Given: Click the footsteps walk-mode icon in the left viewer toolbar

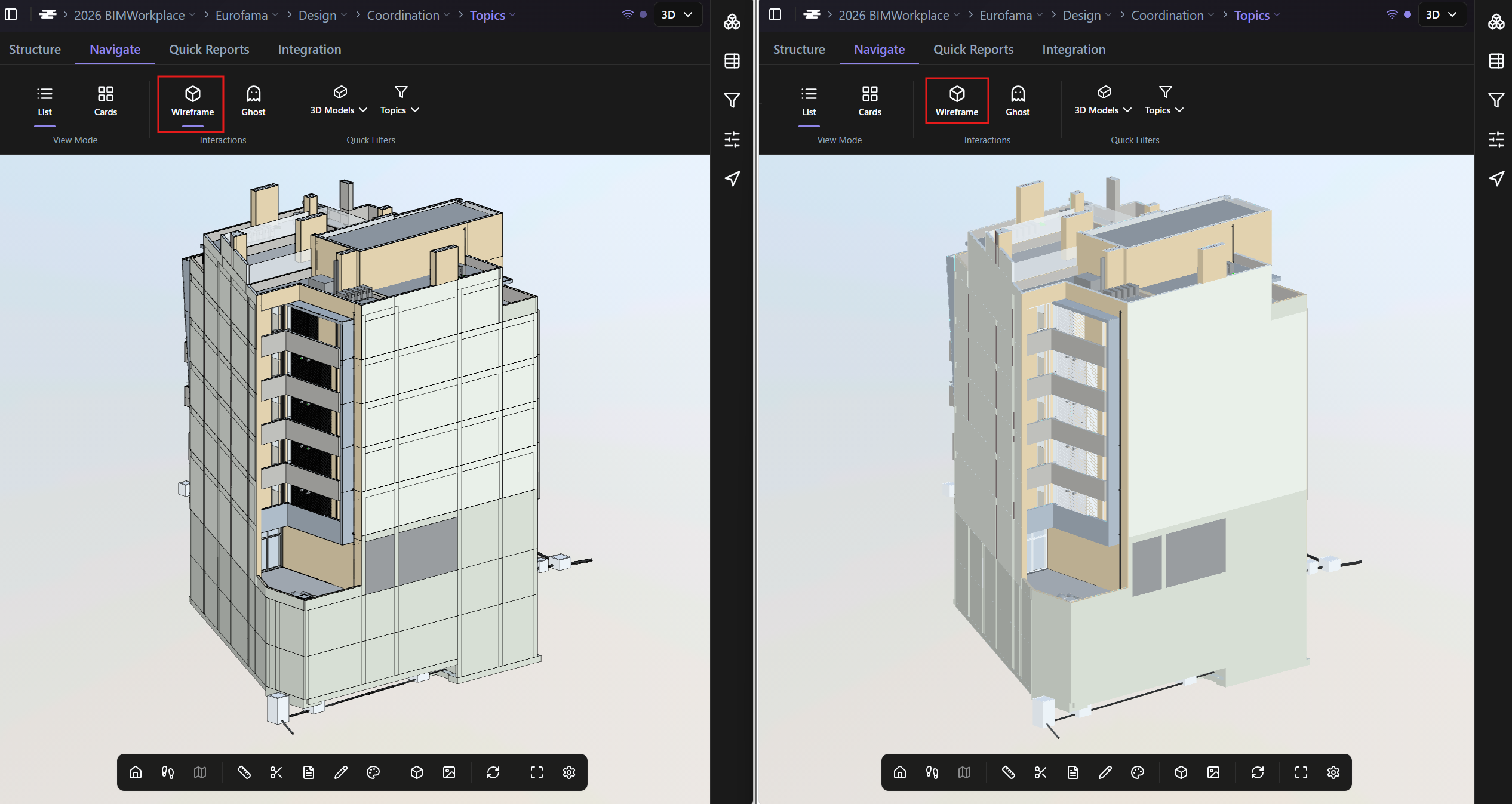Looking at the screenshot, I should pyautogui.click(x=168, y=772).
